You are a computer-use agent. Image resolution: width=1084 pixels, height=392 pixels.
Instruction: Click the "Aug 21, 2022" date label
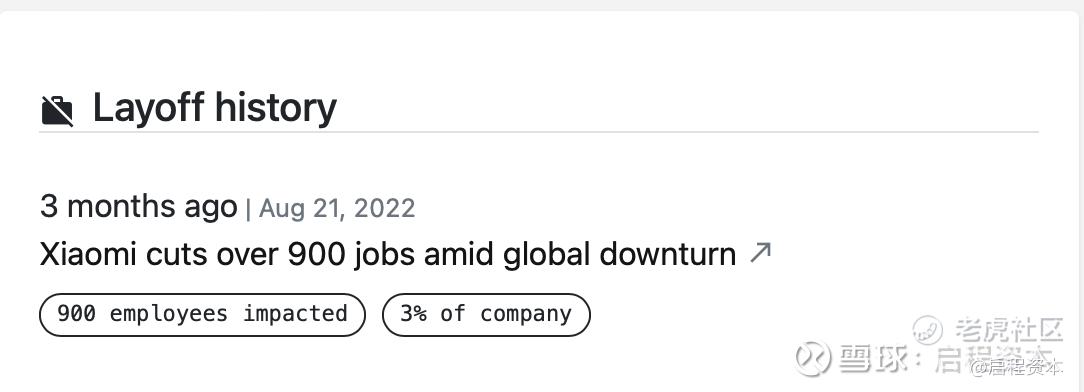click(337, 208)
